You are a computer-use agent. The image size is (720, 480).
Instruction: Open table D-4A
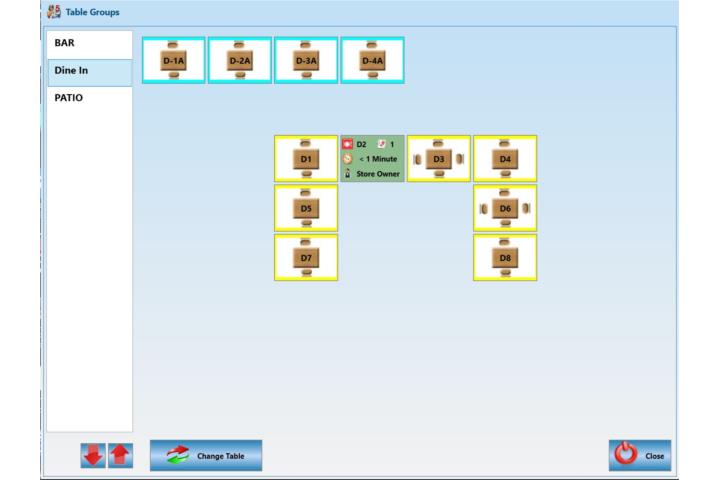click(372, 60)
